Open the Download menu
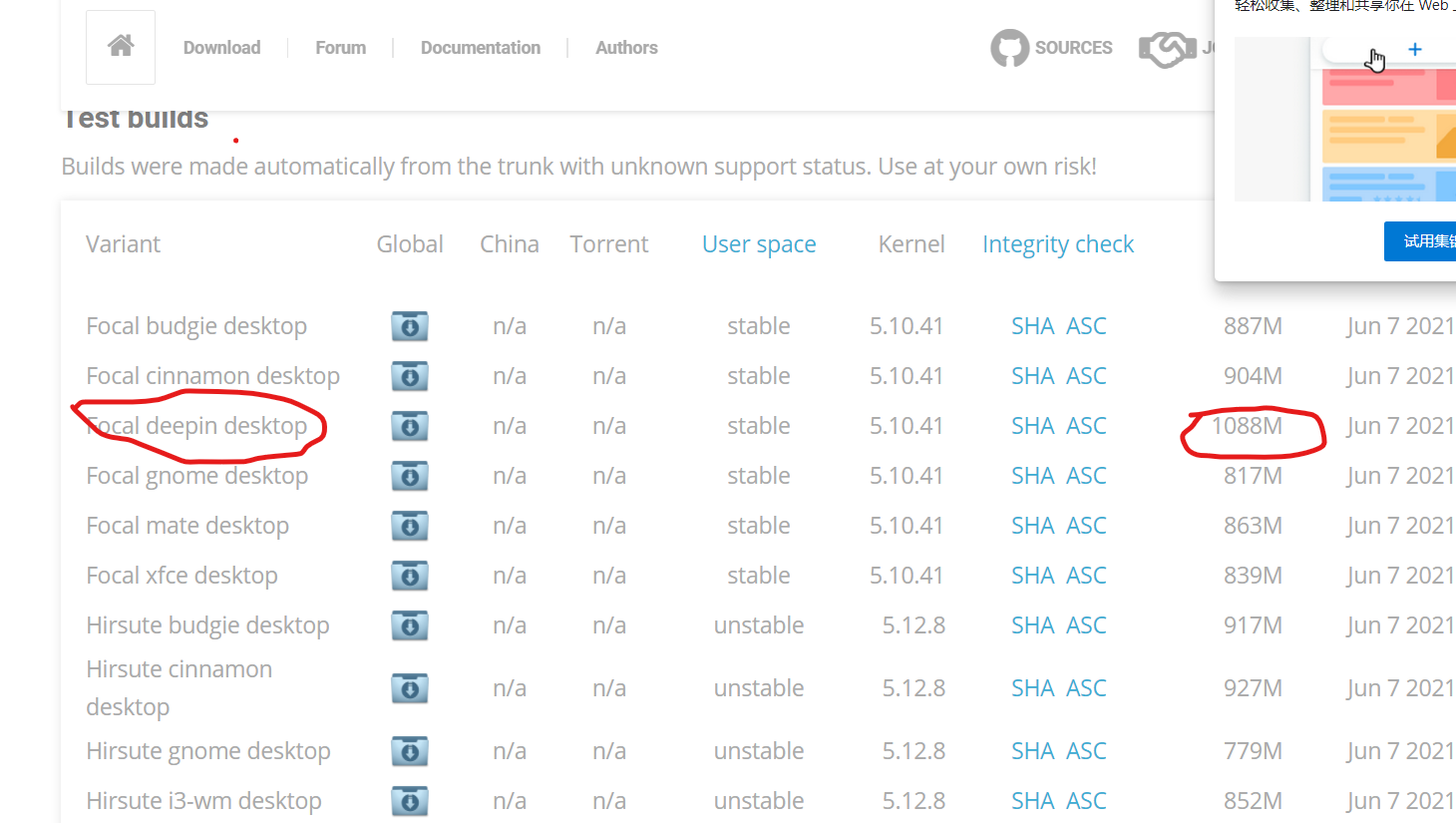Viewport: 1456px width, 823px height. (221, 48)
